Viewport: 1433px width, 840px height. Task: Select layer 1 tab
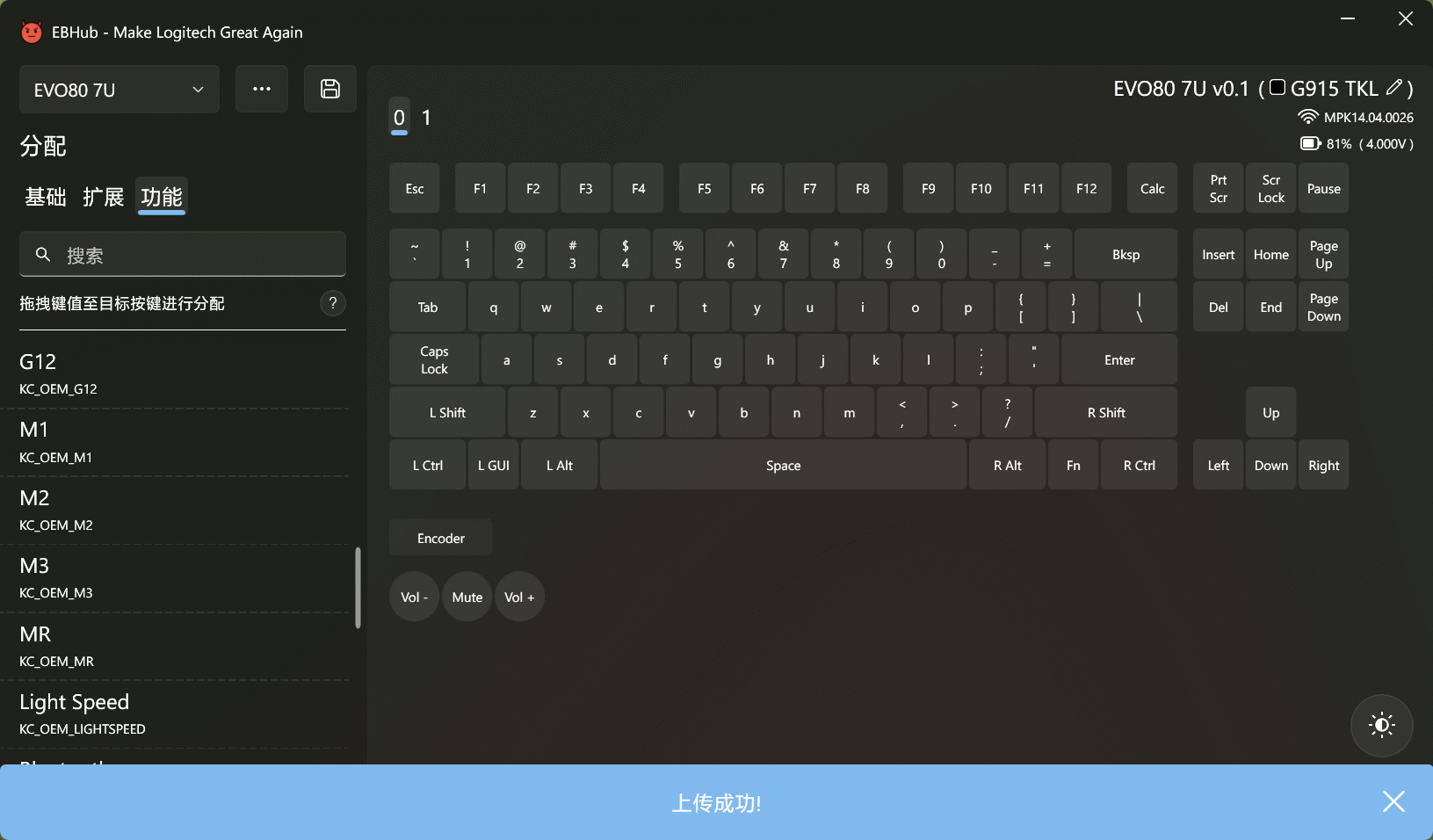point(426,118)
